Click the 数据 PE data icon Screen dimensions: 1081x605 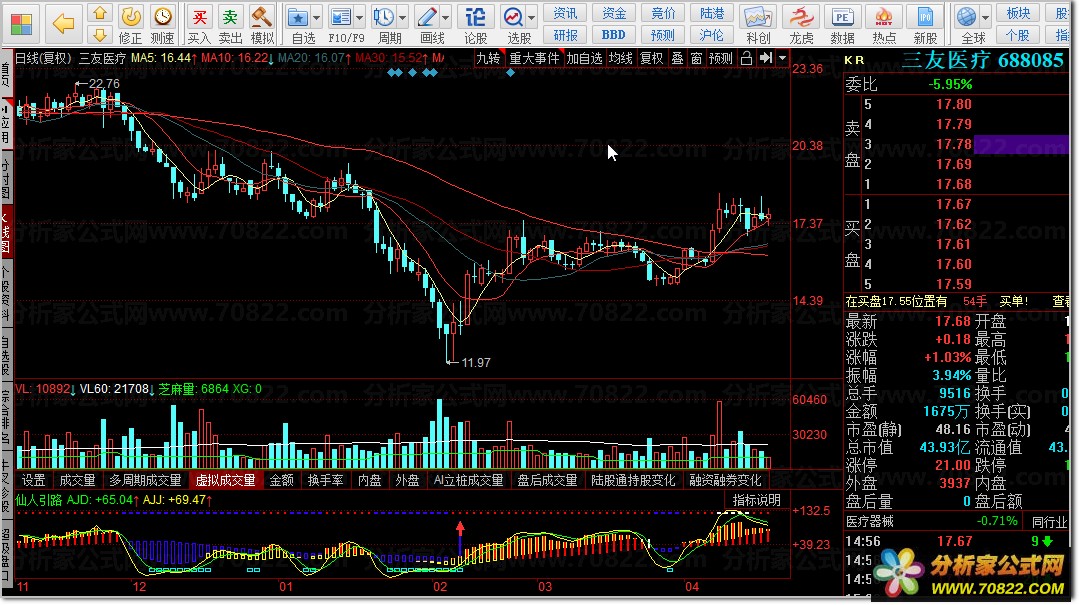pos(842,24)
